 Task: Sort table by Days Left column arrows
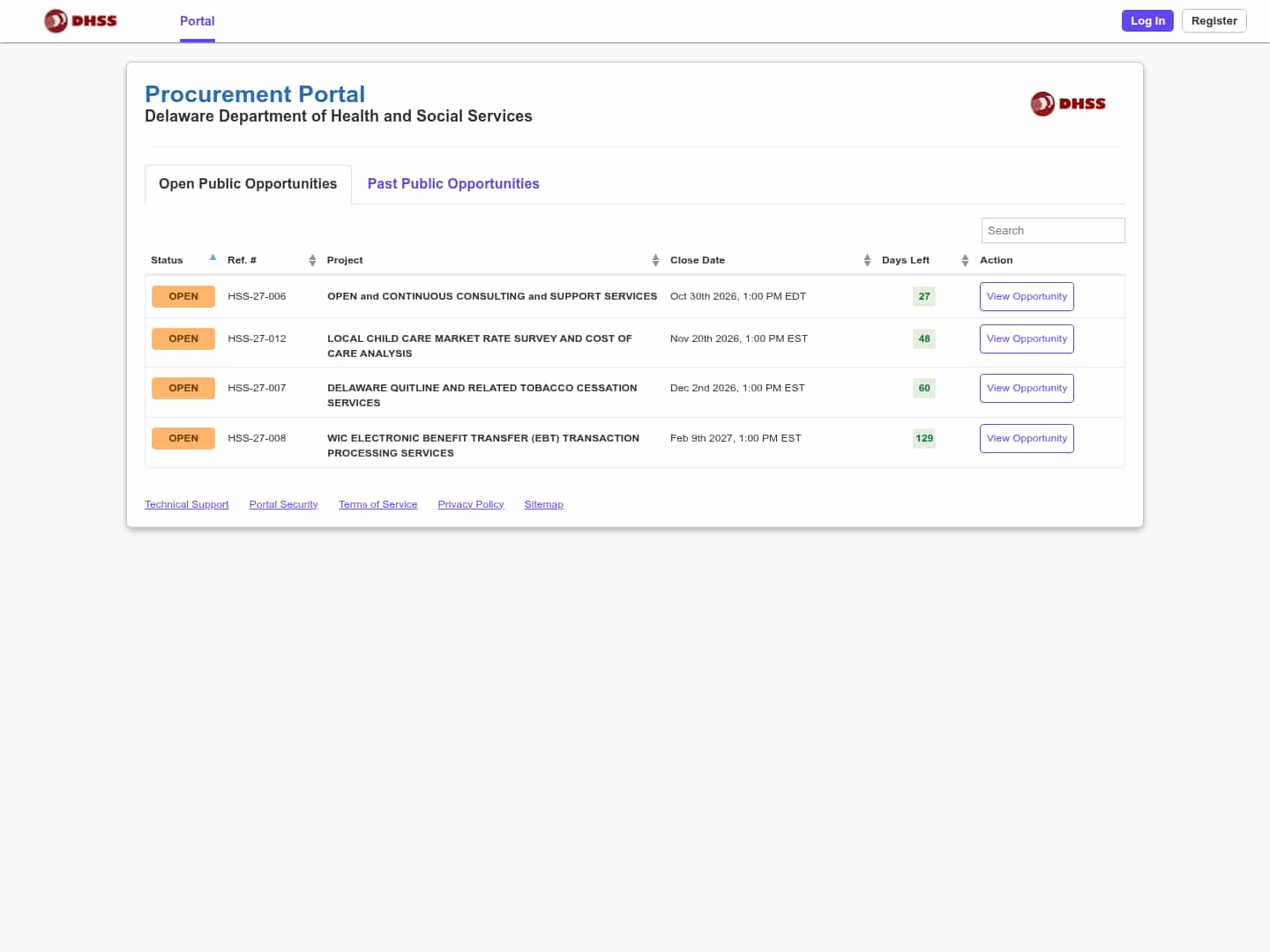pyautogui.click(x=965, y=260)
